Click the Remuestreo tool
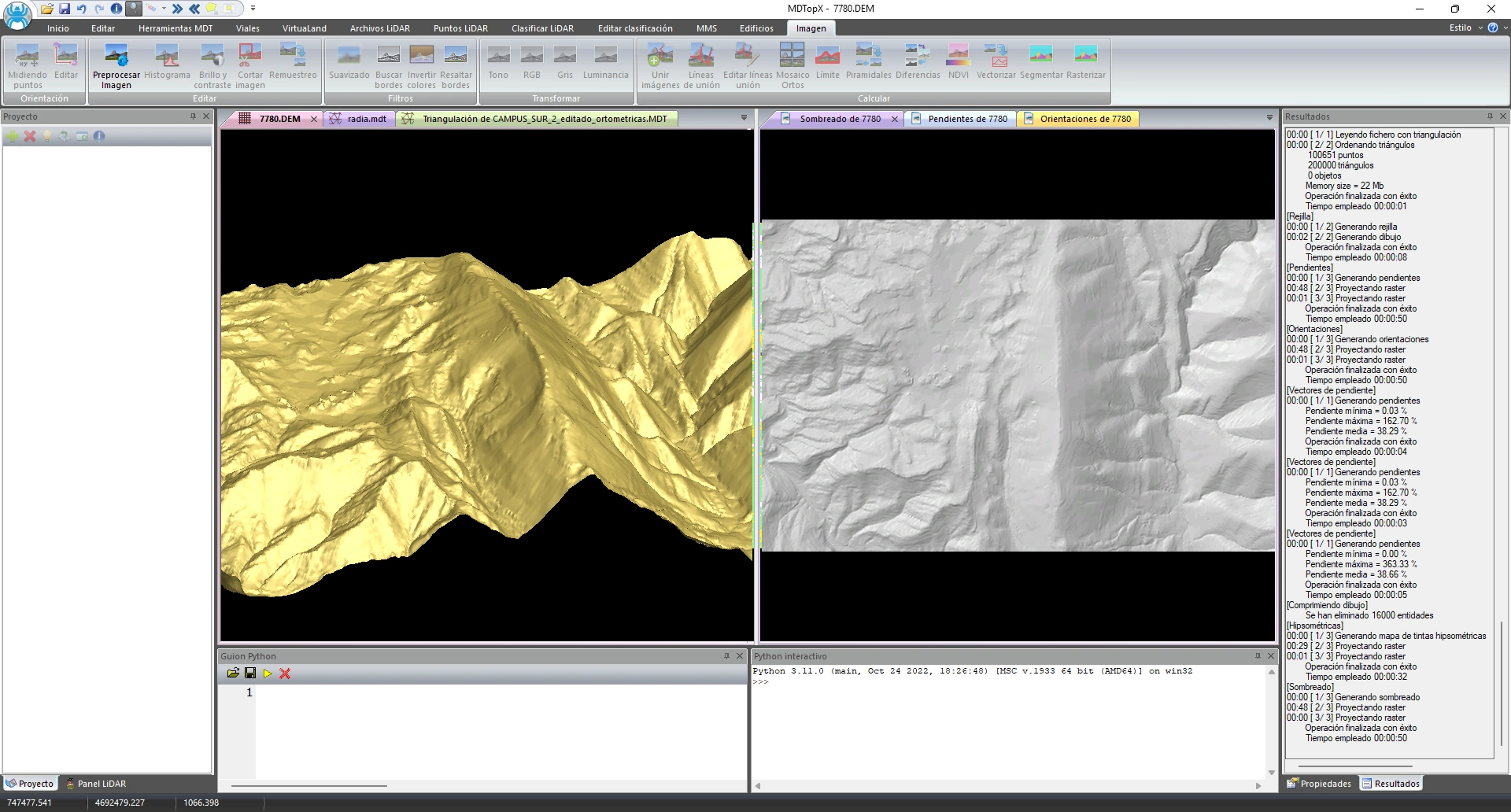This screenshot has width=1511, height=812. [293, 61]
